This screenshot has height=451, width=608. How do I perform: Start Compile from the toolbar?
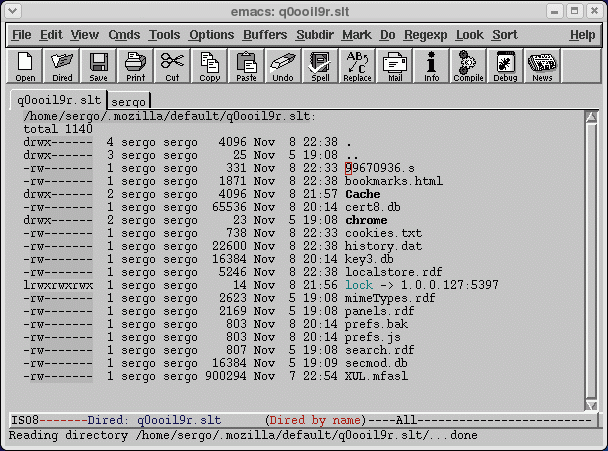point(468,66)
